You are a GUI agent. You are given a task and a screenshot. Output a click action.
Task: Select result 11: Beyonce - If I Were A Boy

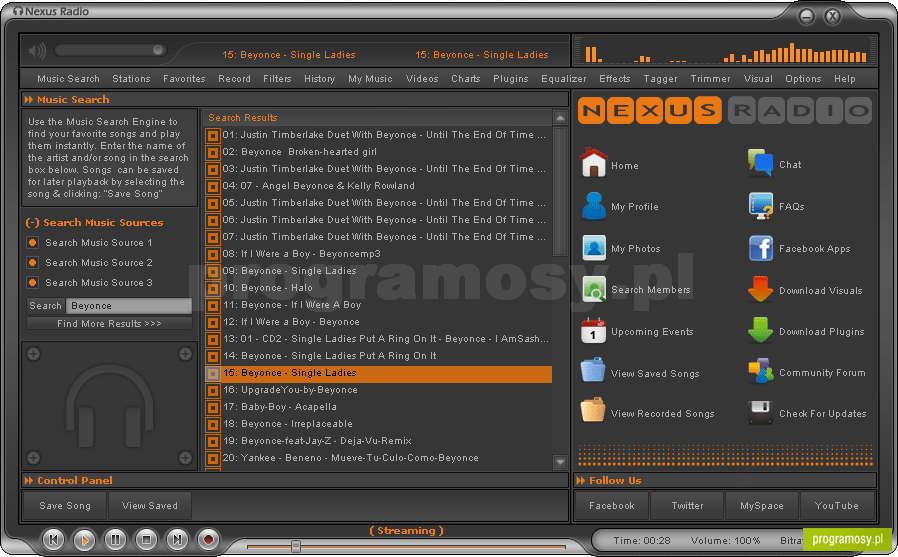pyautogui.click(x=379, y=305)
